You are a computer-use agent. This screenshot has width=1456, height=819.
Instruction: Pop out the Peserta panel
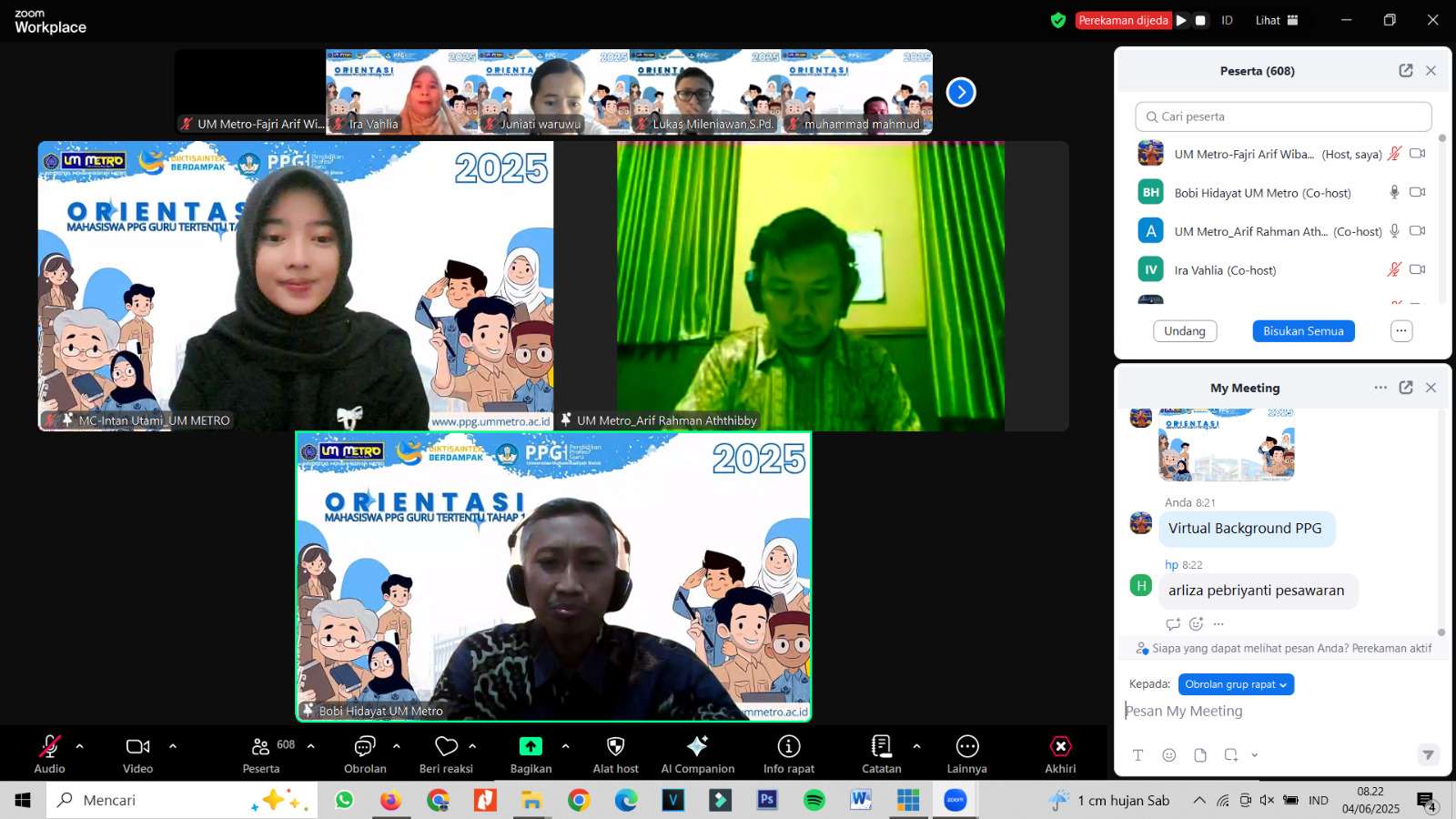[x=1406, y=71]
